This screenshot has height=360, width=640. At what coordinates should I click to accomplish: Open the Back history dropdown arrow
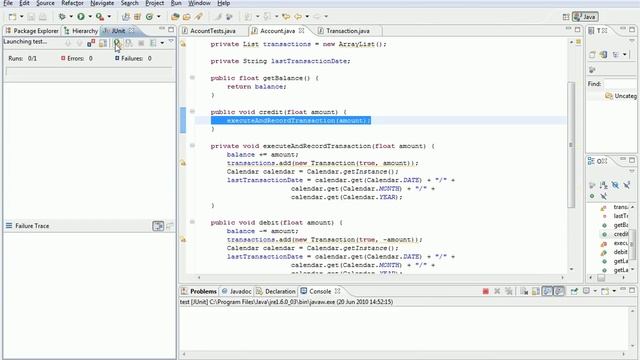[x=307, y=17]
